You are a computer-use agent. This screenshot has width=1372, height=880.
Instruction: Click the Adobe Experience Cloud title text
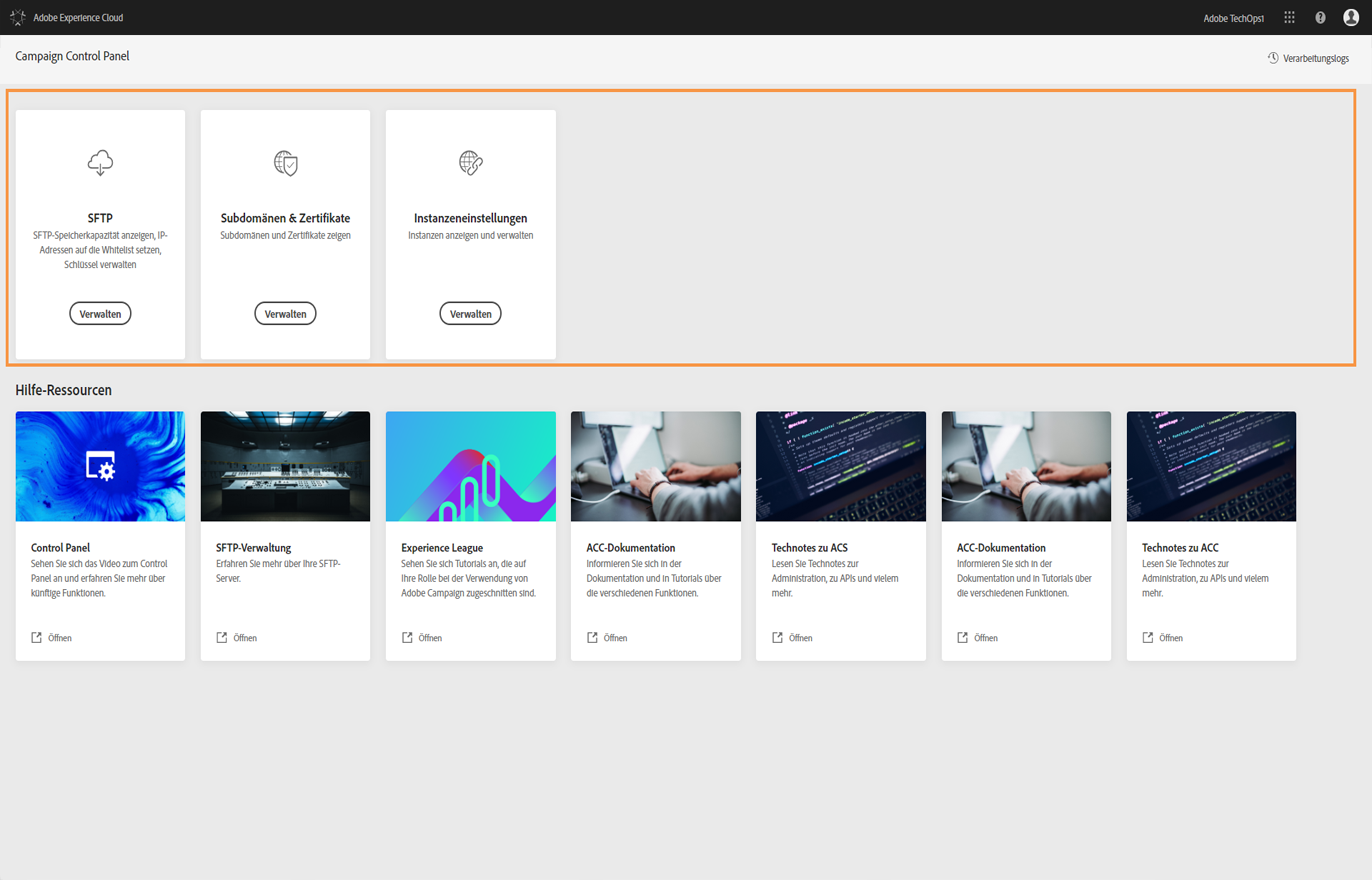(x=79, y=18)
